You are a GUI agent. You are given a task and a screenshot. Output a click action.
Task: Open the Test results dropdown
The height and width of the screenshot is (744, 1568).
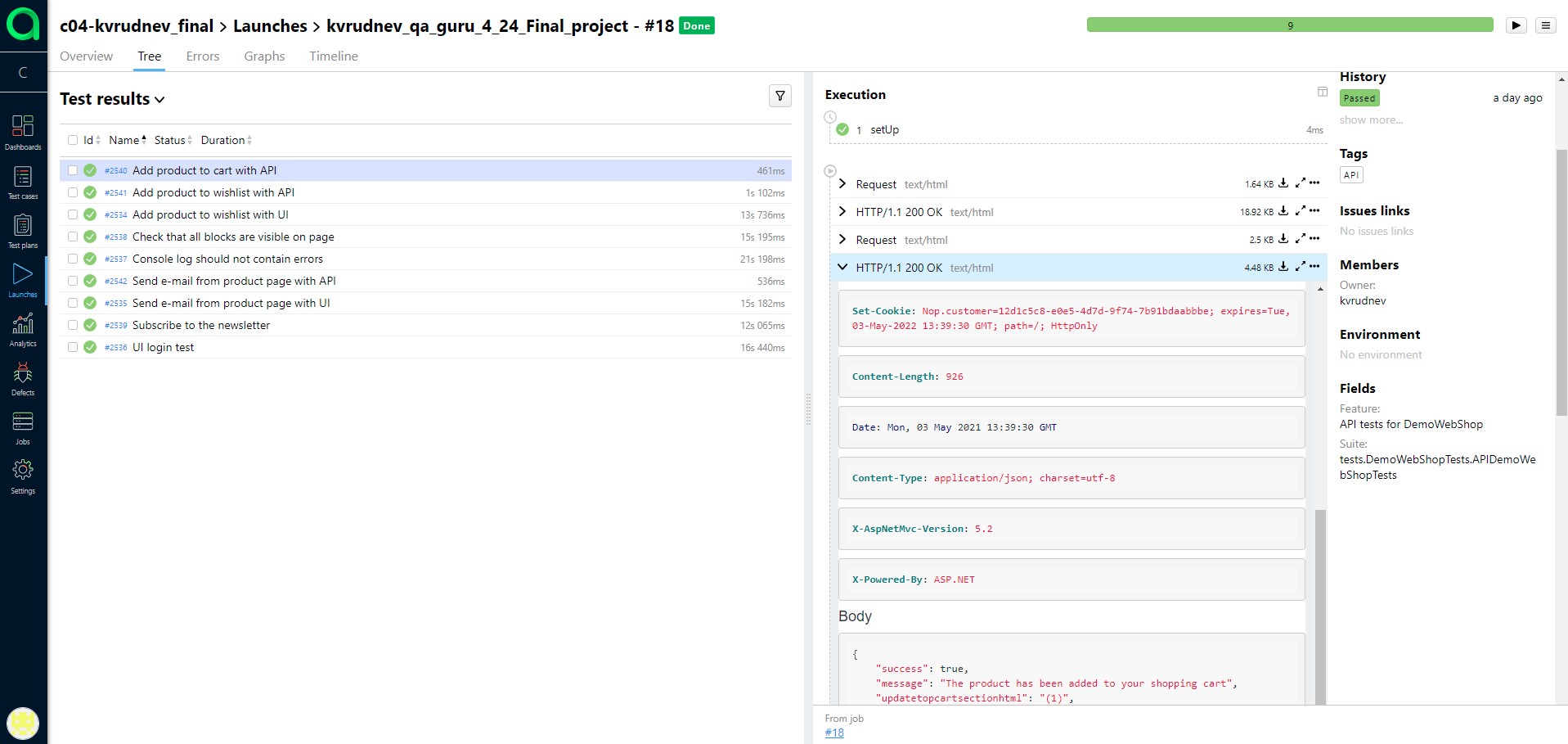pos(112,99)
